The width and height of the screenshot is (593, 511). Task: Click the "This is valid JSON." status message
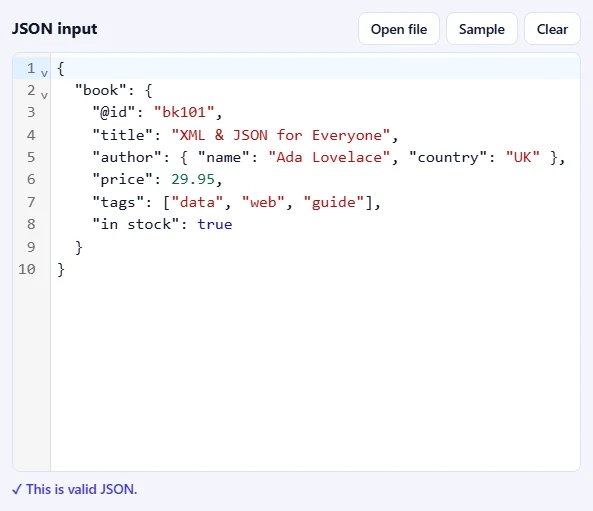pyautogui.click(x=75, y=489)
